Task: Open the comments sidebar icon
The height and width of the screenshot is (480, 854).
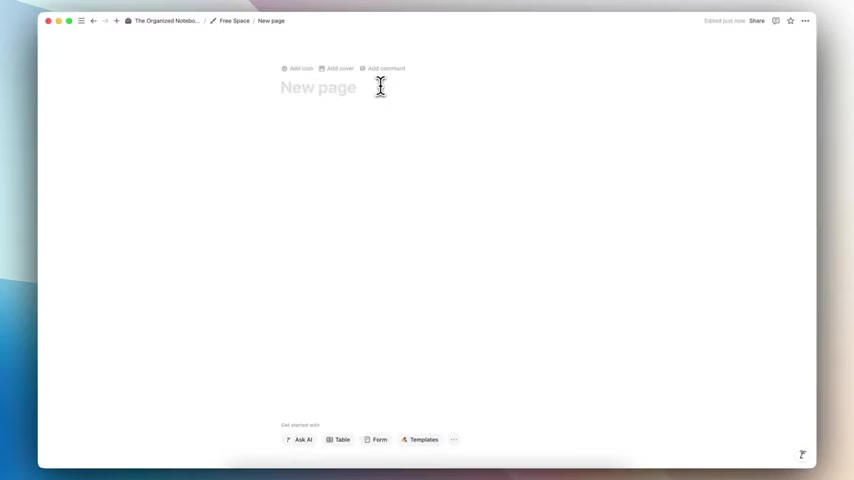Action: click(776, 21)
